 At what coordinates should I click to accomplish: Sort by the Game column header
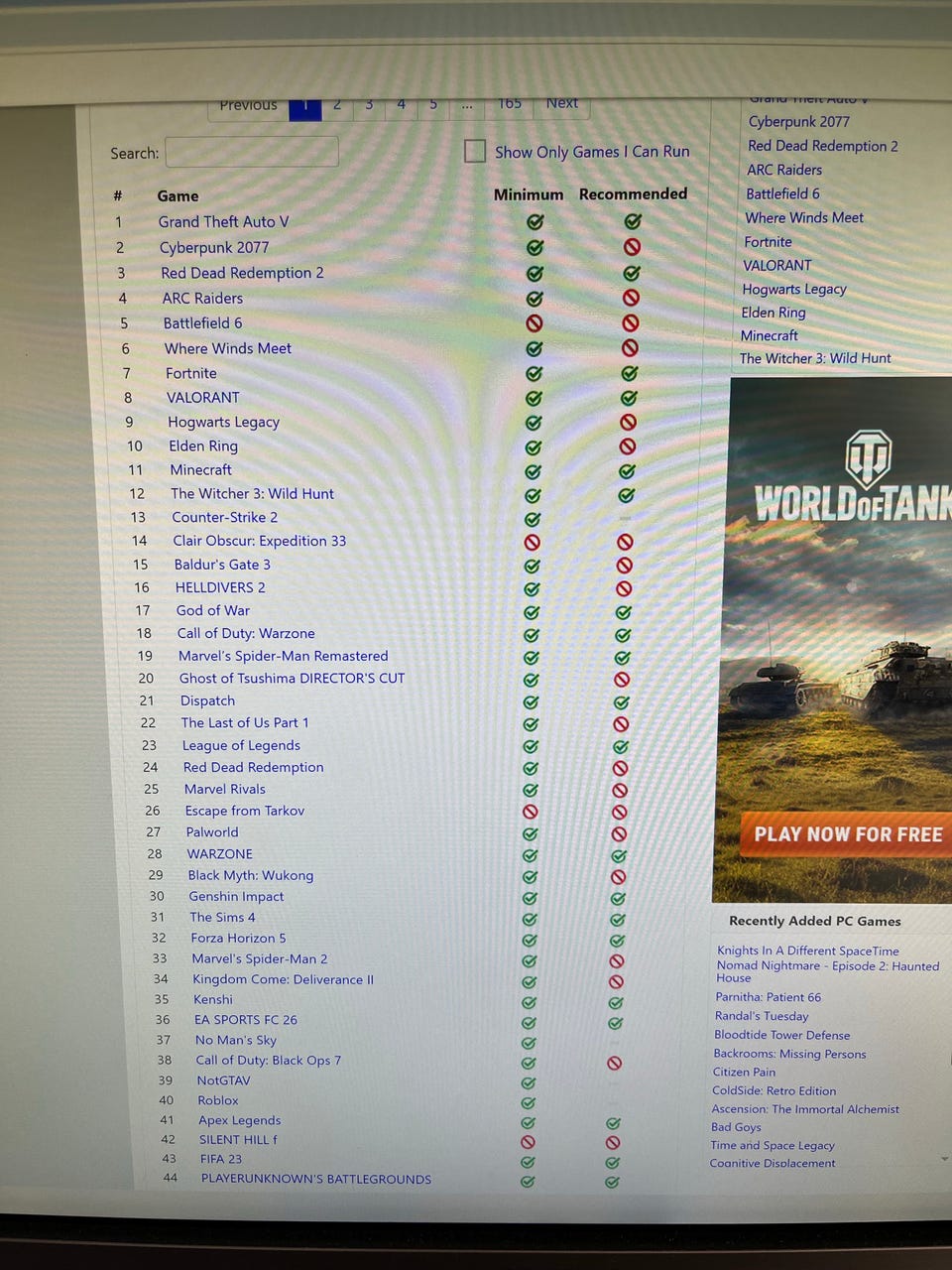178,196
